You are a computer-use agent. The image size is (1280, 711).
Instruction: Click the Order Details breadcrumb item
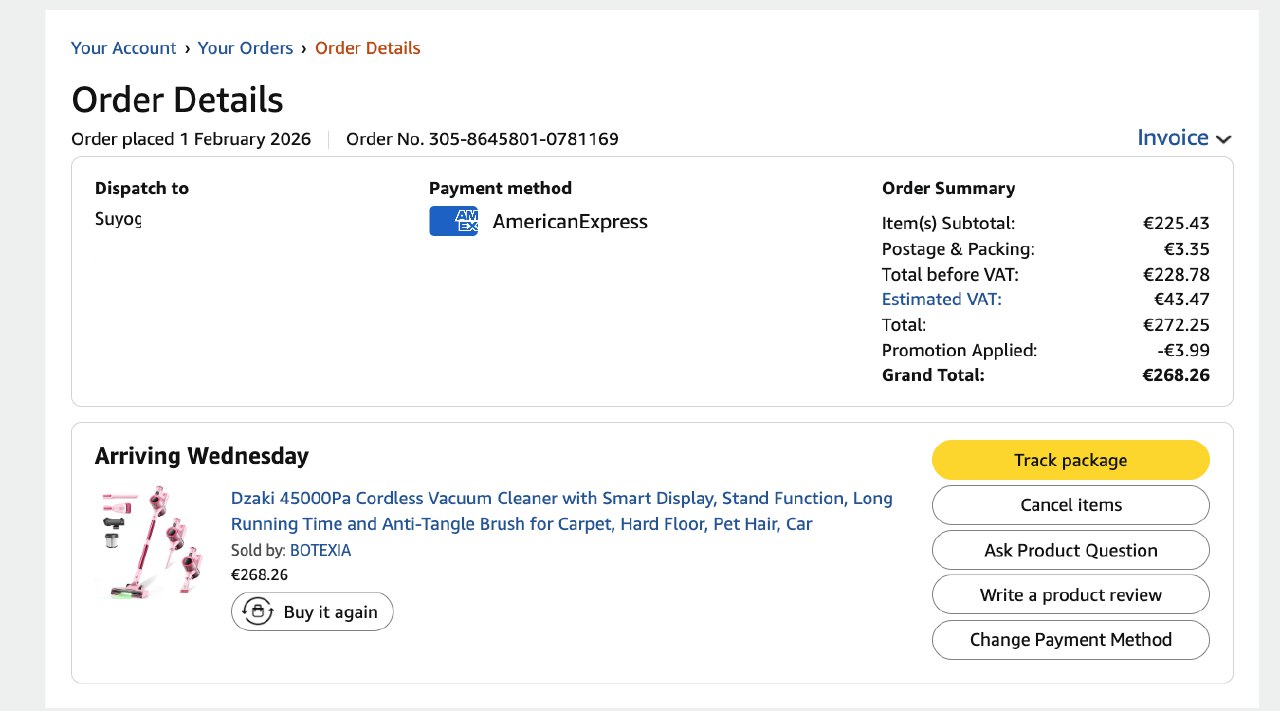tap(367, 48)
